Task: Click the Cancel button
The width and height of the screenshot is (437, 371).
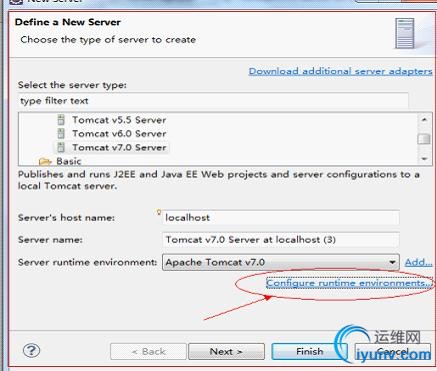Action: [392, 351]
